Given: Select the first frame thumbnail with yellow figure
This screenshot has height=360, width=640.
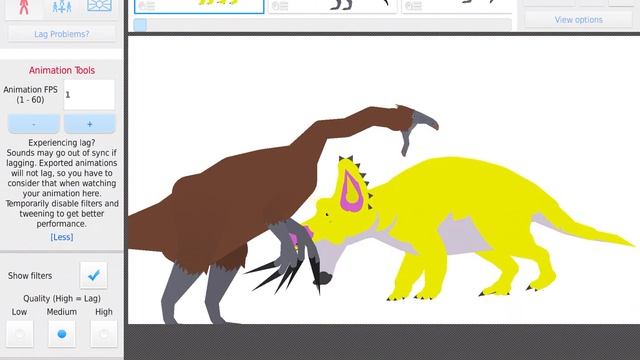Looking at the screenshot, I should [x=199, y=7].
